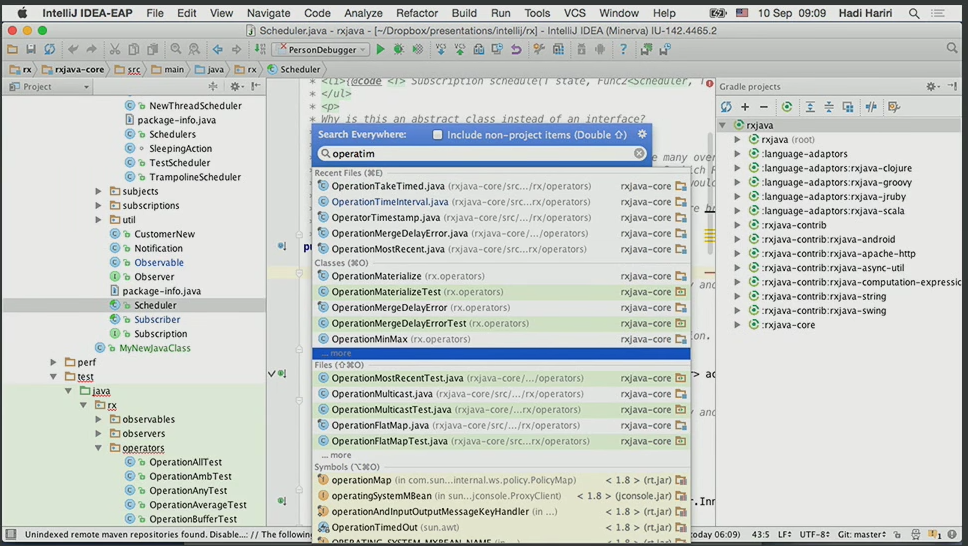This screenshot has height=546, width=968.
Task: Click the VCS update project icon
Action: tap(441, 49)
